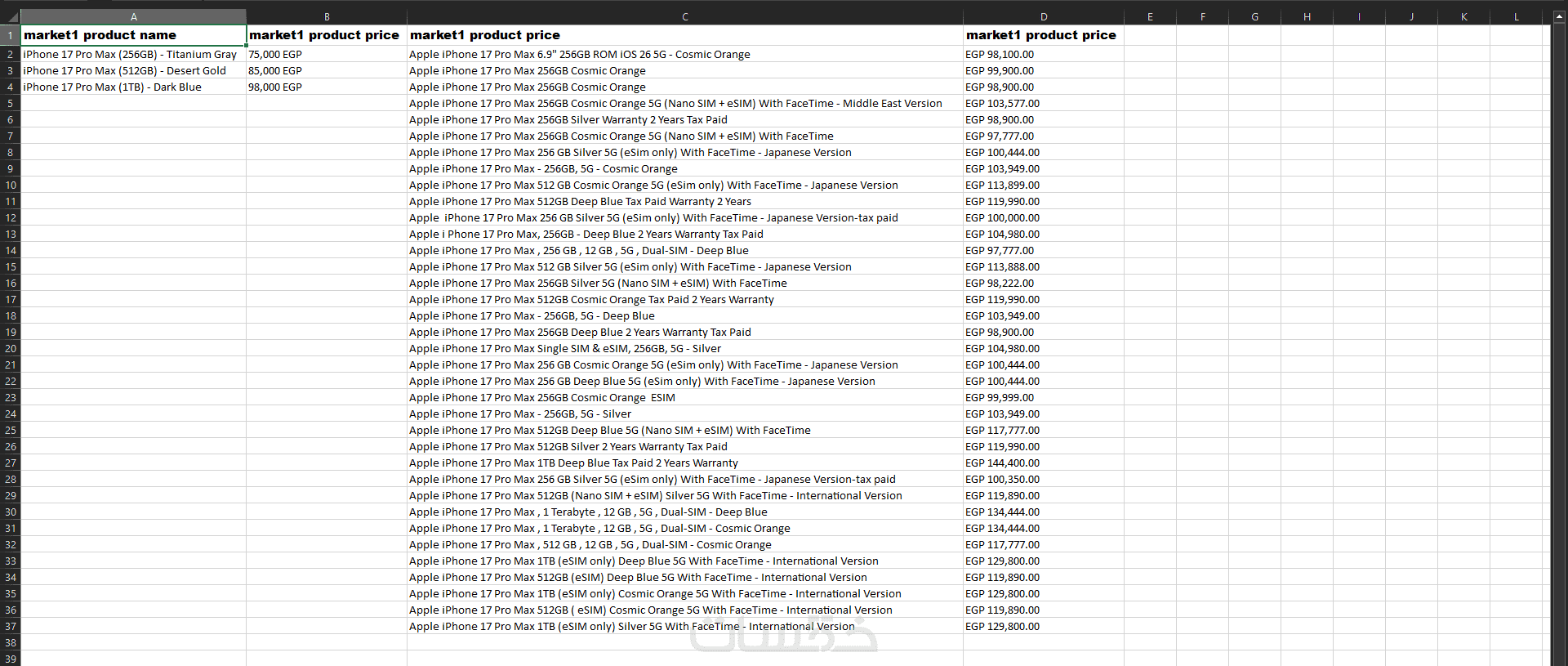
Task: Select column G header
Action: [1254, 16]
